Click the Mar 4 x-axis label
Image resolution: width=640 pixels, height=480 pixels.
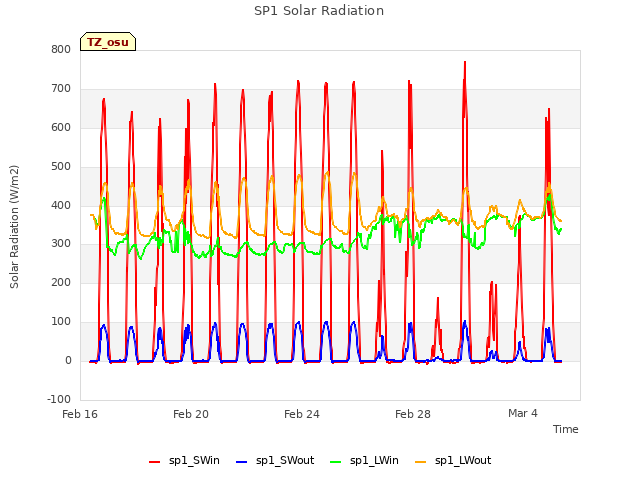523,413
